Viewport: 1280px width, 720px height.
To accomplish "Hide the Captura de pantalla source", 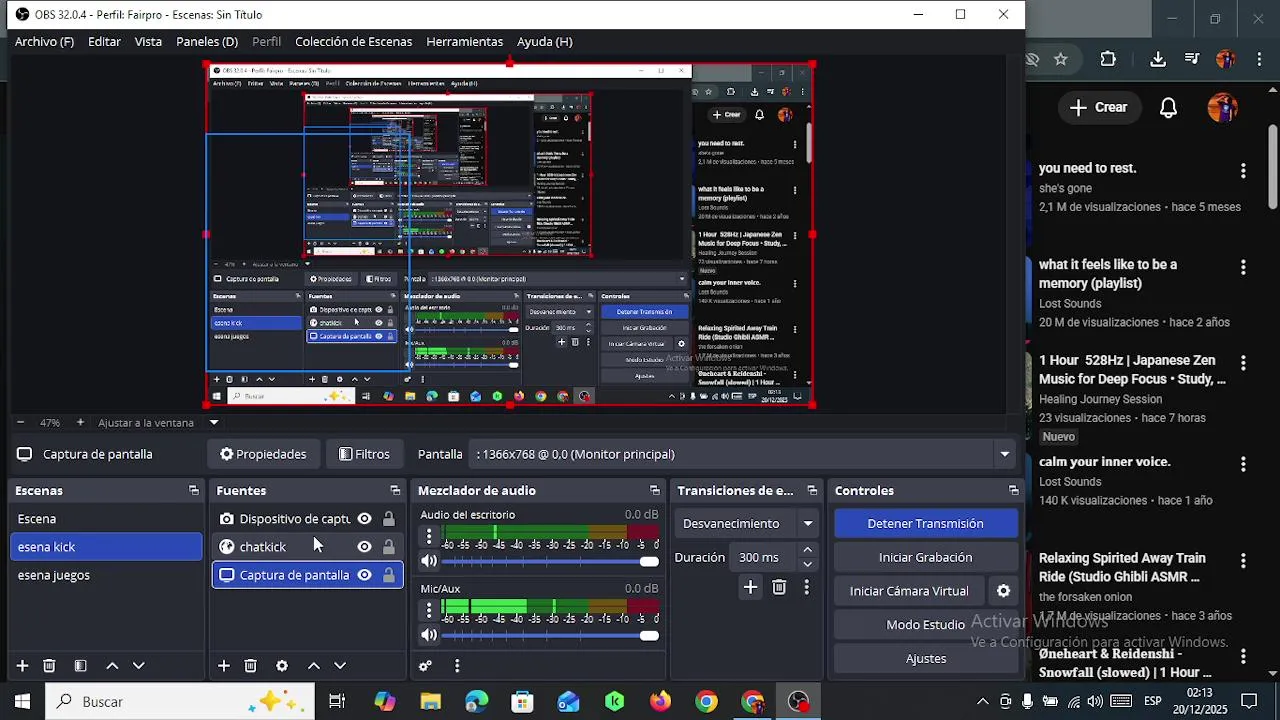I will 364,575.
